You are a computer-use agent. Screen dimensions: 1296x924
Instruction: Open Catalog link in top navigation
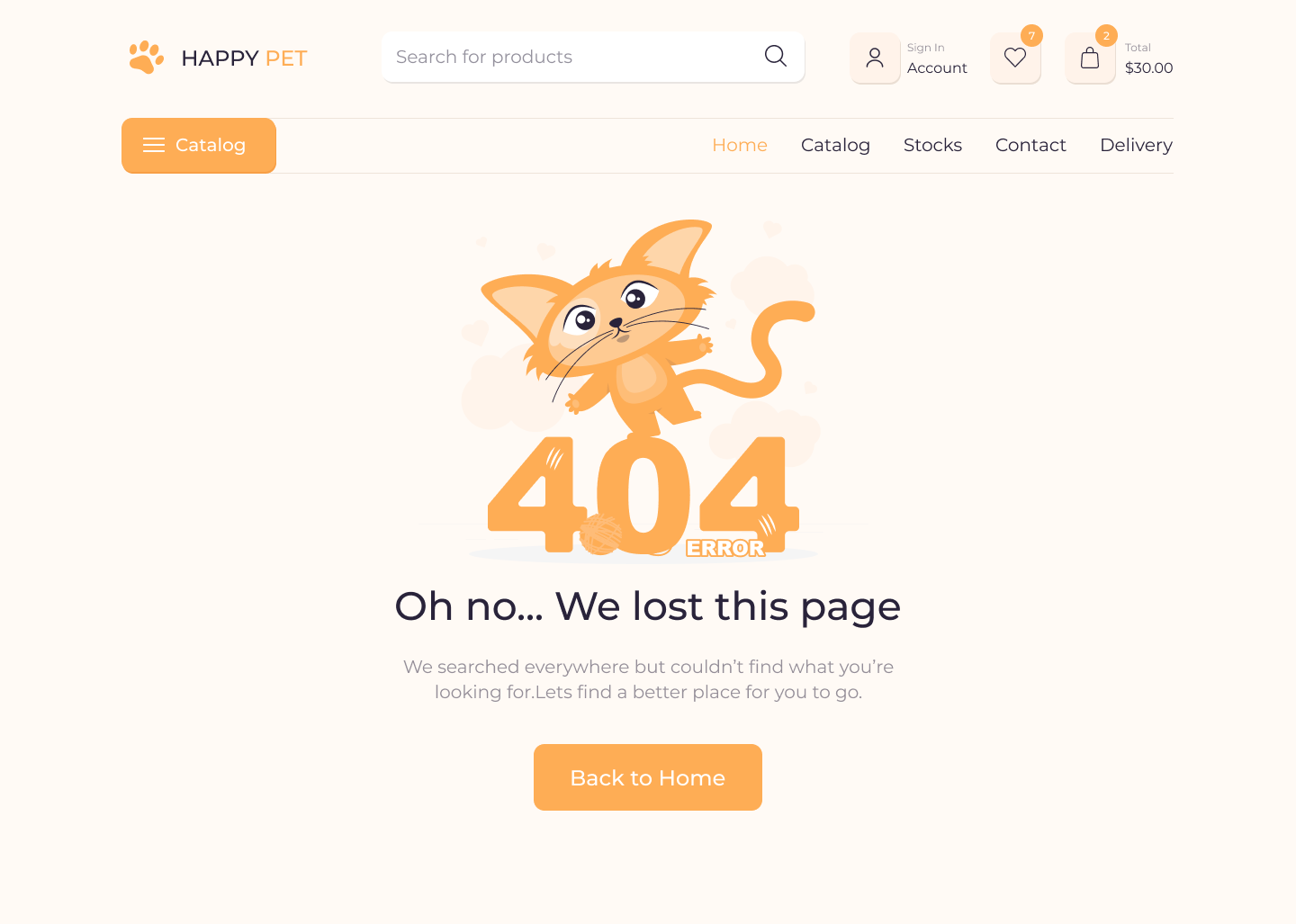pyautogui.click(x=835, y=145)
